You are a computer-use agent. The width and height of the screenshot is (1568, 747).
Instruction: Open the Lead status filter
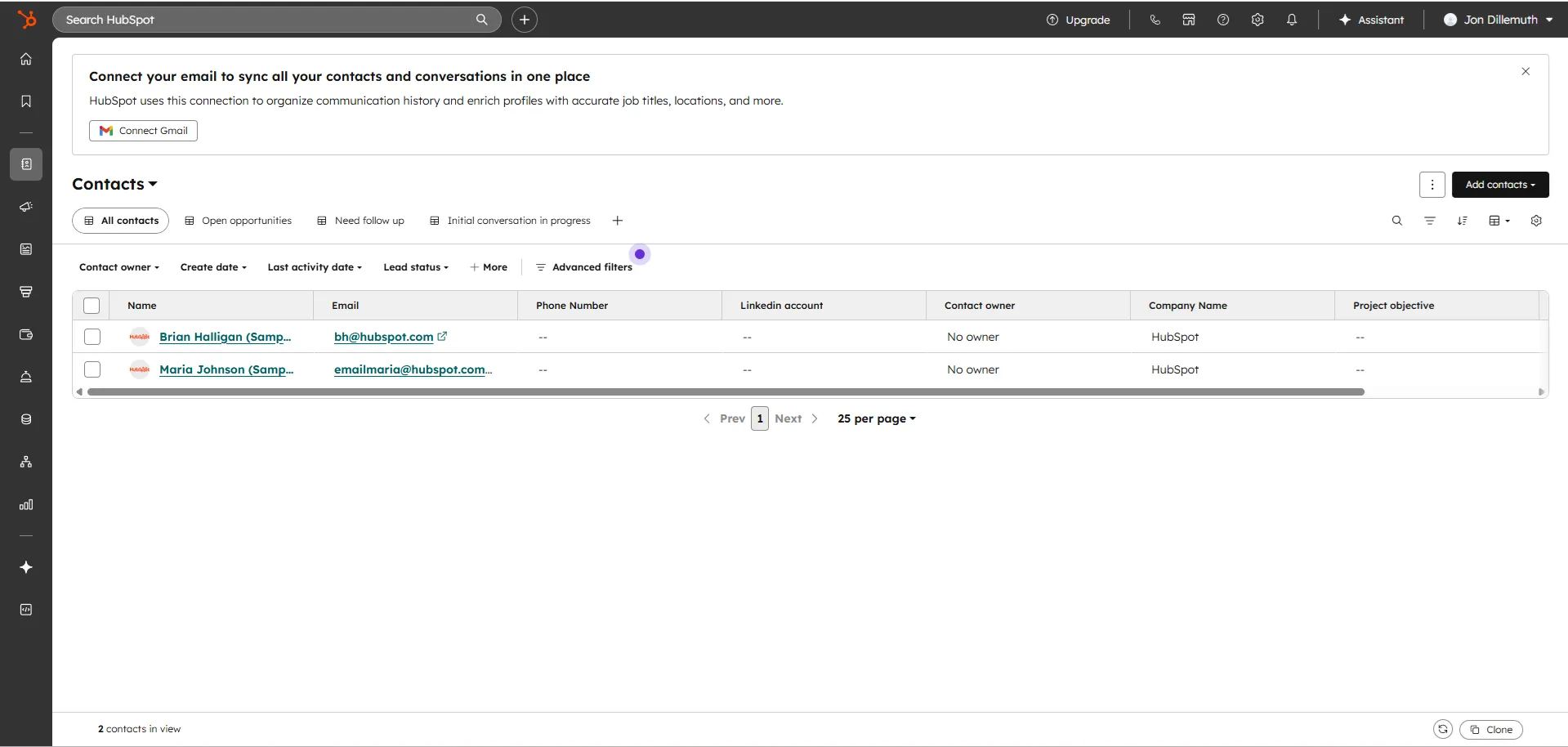click(x=416, y=267)
